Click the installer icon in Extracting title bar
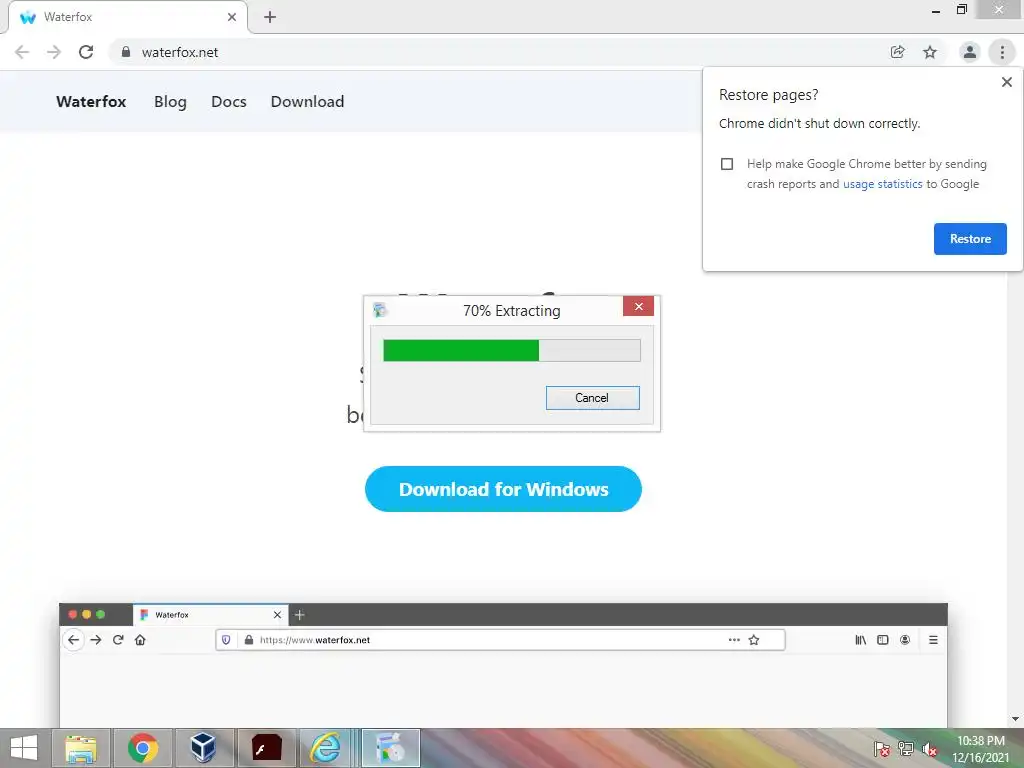This screenshot has width=1024, height=768. (x=380, y=310)
